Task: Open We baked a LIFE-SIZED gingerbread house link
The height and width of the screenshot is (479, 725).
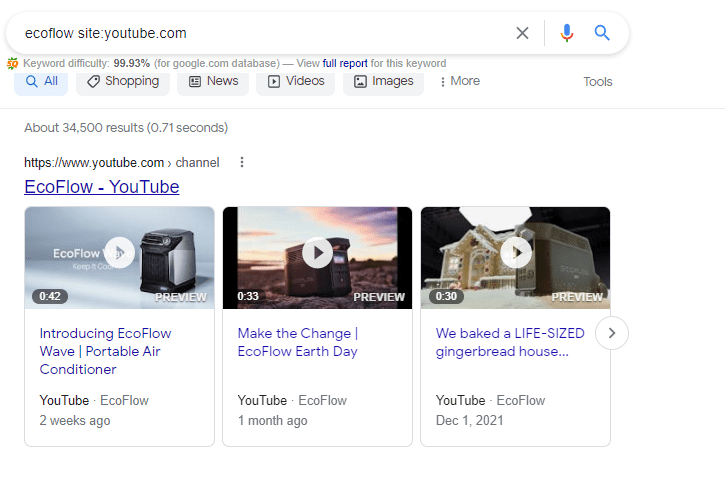Action: (510, 342)
